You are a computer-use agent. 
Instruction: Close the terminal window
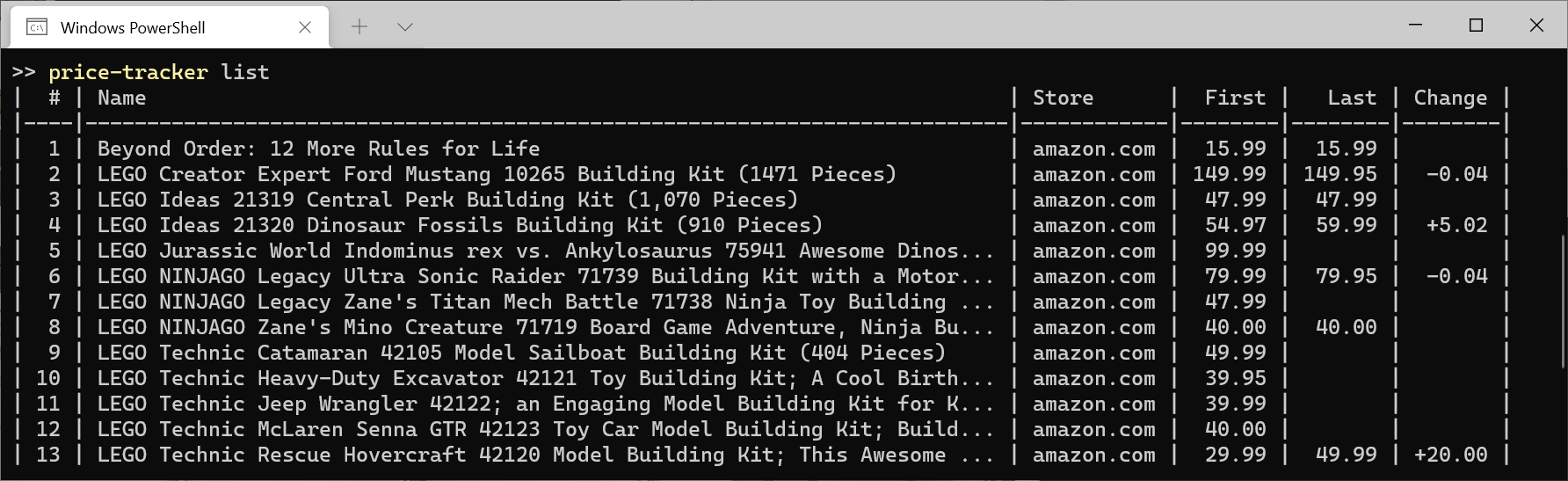point(1536,26)
